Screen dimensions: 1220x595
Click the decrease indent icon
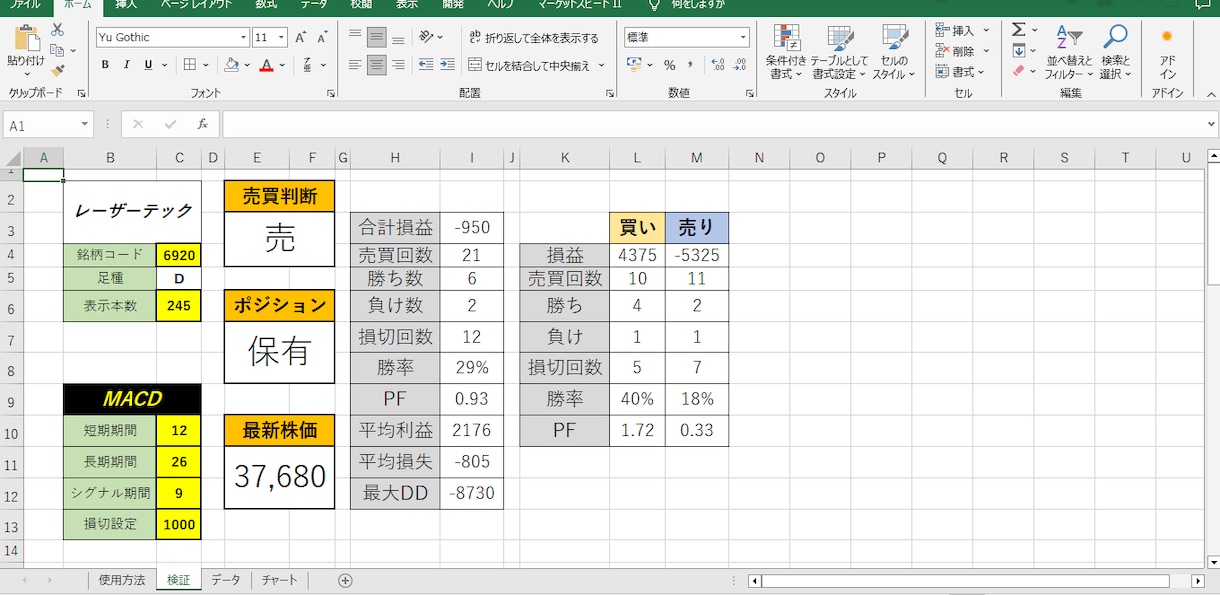[x=426, y=65]
